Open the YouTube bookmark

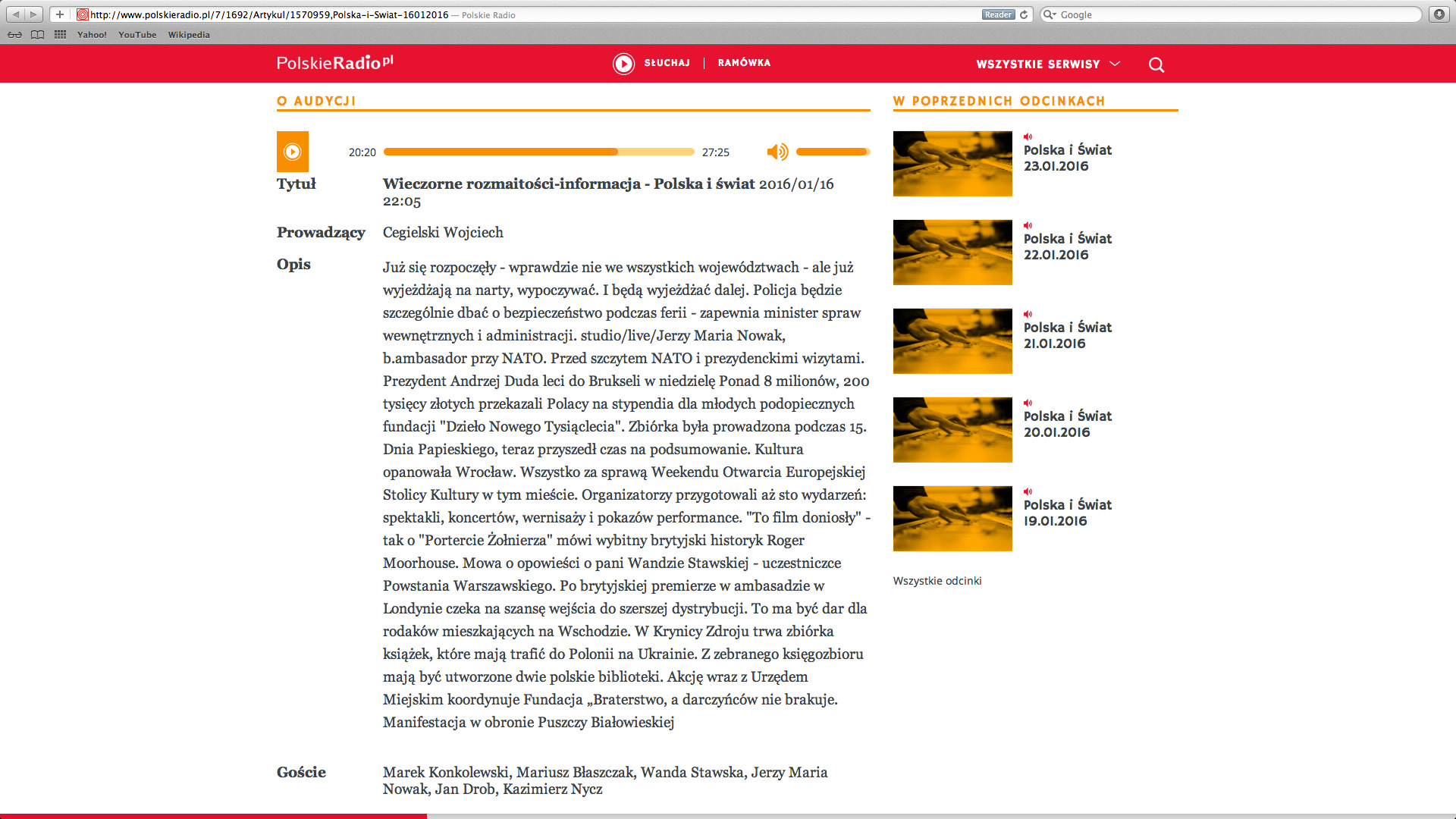click(x=137, y=35)
